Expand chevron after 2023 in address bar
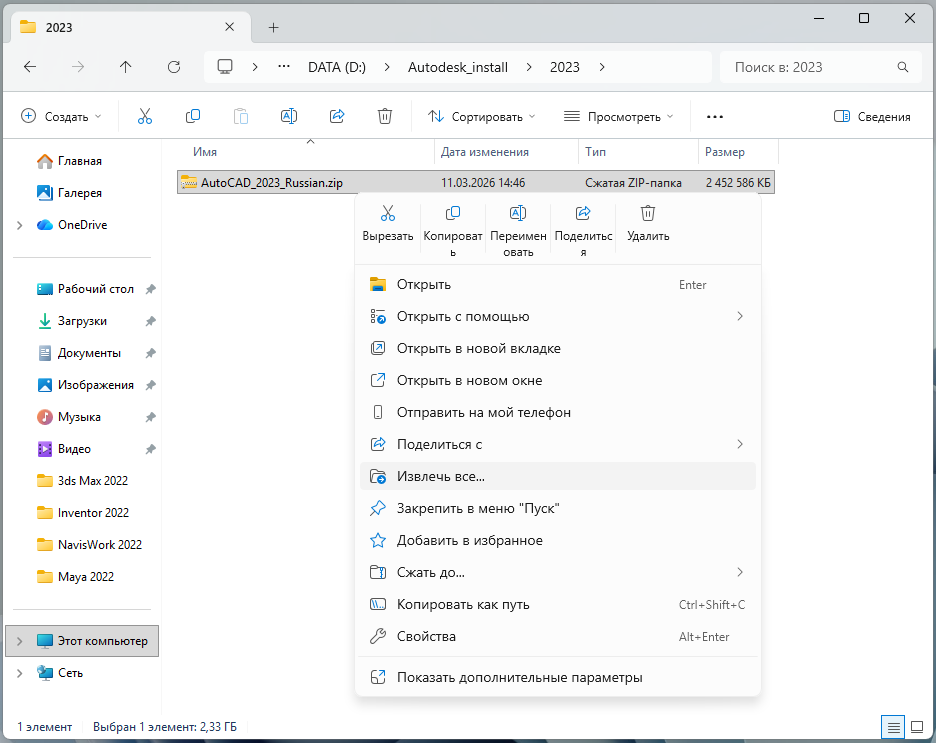The height and width of the screenshot is (743, 936). tap(602, 67)
